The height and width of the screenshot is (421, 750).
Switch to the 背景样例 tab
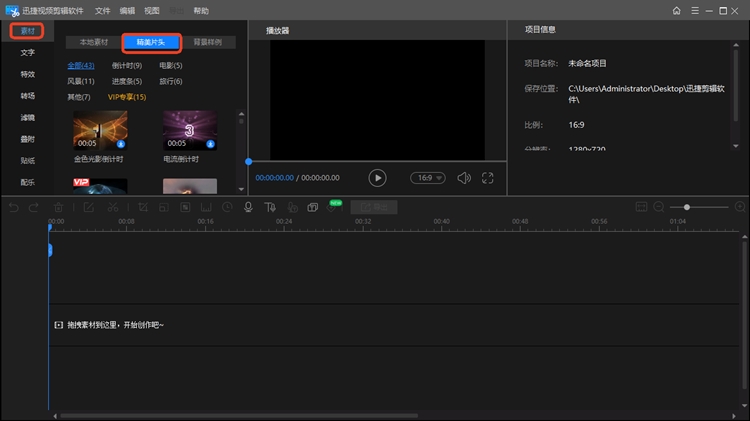pos(208,42)
